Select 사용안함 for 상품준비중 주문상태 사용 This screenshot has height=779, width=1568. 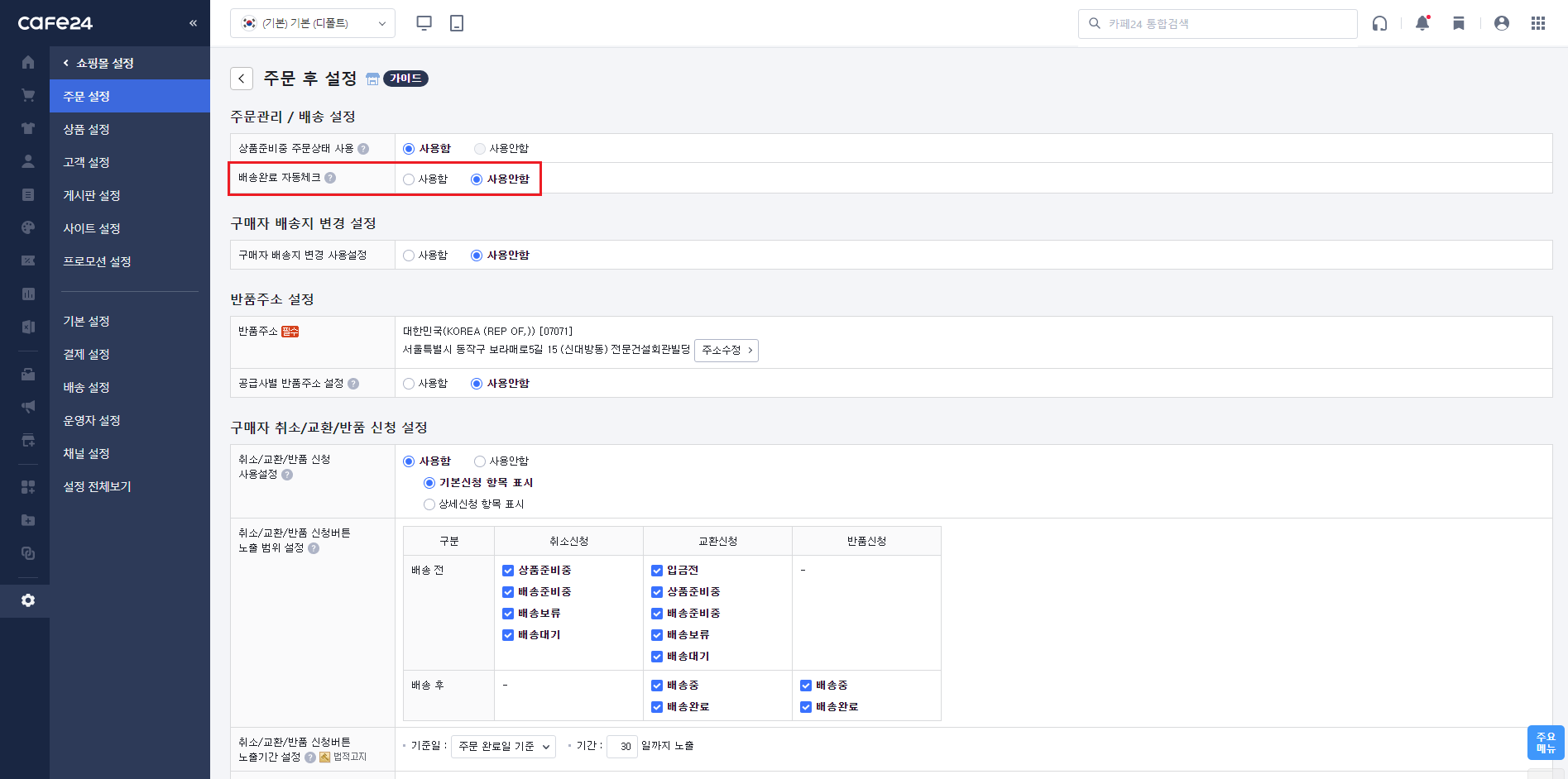click(x=480, y=149)
